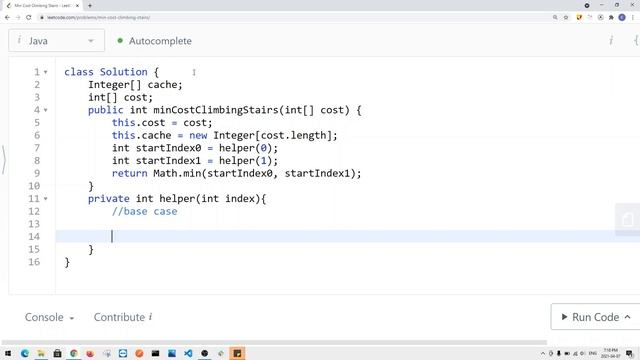Click the //base case comment
The height and width of the screenshot is (360, 640).
coord(144,211)
